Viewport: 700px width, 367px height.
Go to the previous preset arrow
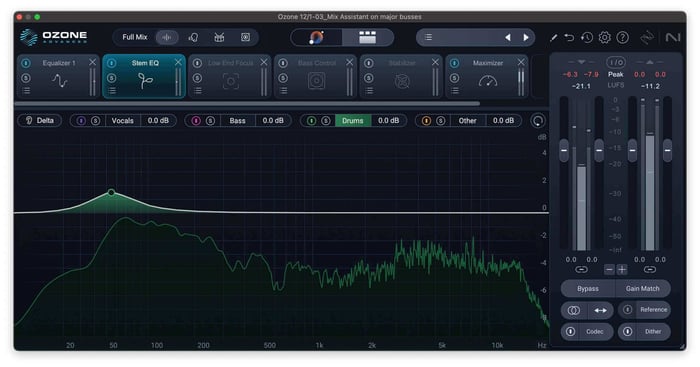pyautogui.click(x=508, y=38)
